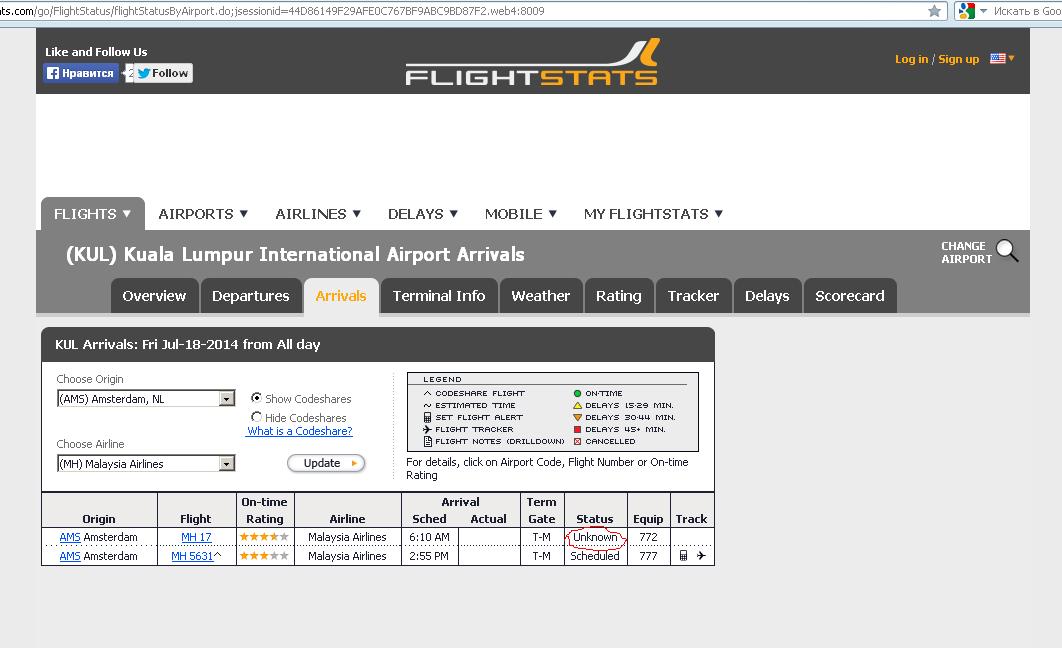Open the US flag language selector
Viewport: 1062px width, 648px height.
click(x=1002, y=58)
